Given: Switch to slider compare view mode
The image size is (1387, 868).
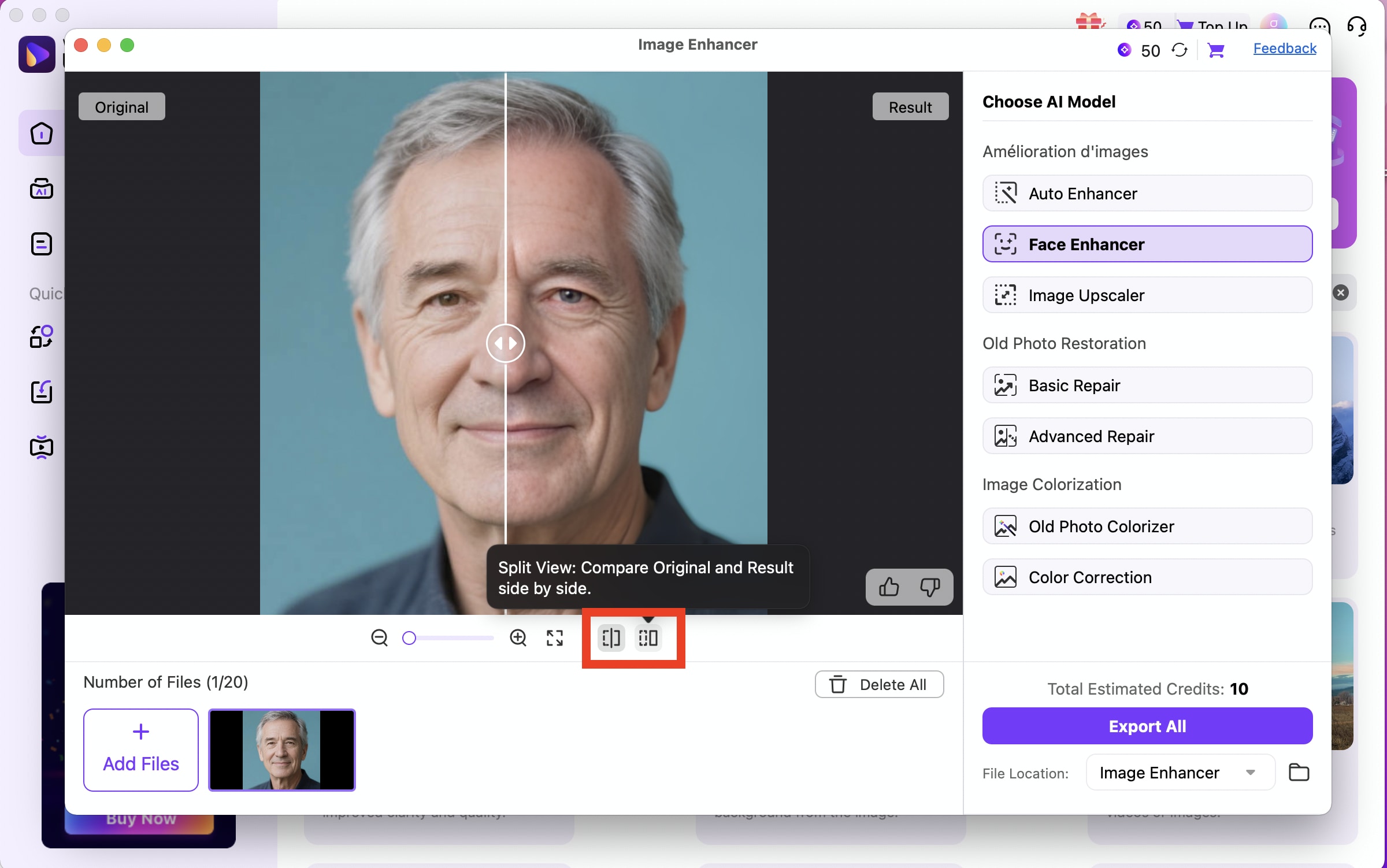Looking at the screenshot, I should tap(611, 638).
